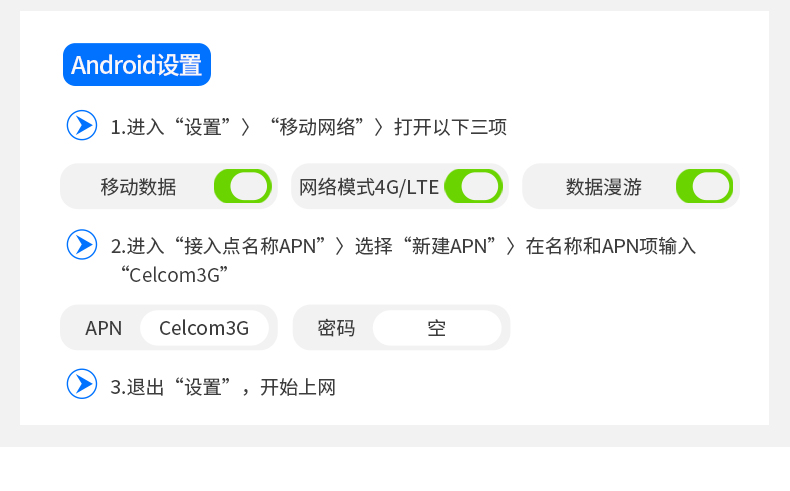Click the step 3 退出“设置” text
Screen dimensions: 790x491
click(x=171, y=387)
